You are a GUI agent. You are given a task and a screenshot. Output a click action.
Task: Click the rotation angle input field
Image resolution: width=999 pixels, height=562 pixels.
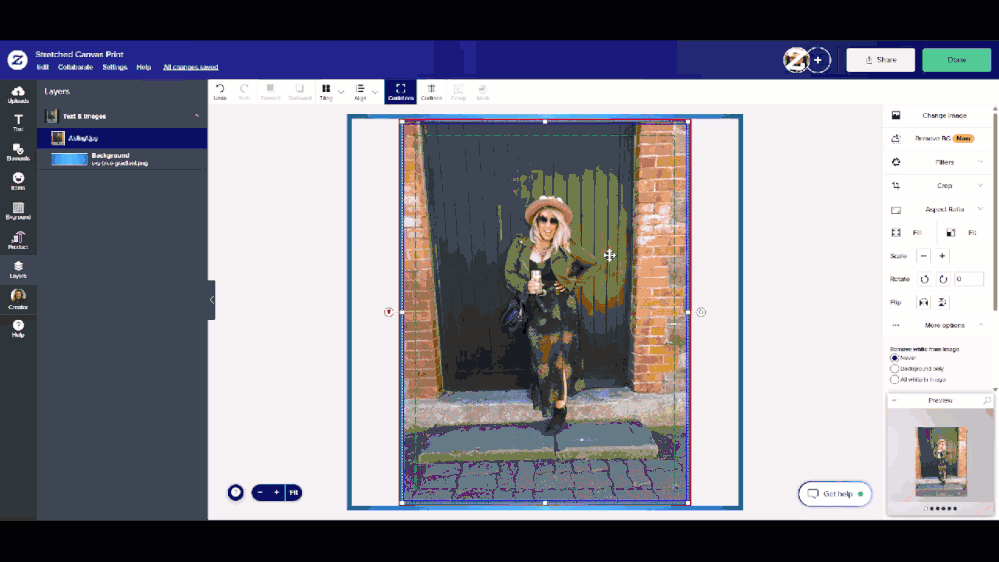[x=968, y=279]
